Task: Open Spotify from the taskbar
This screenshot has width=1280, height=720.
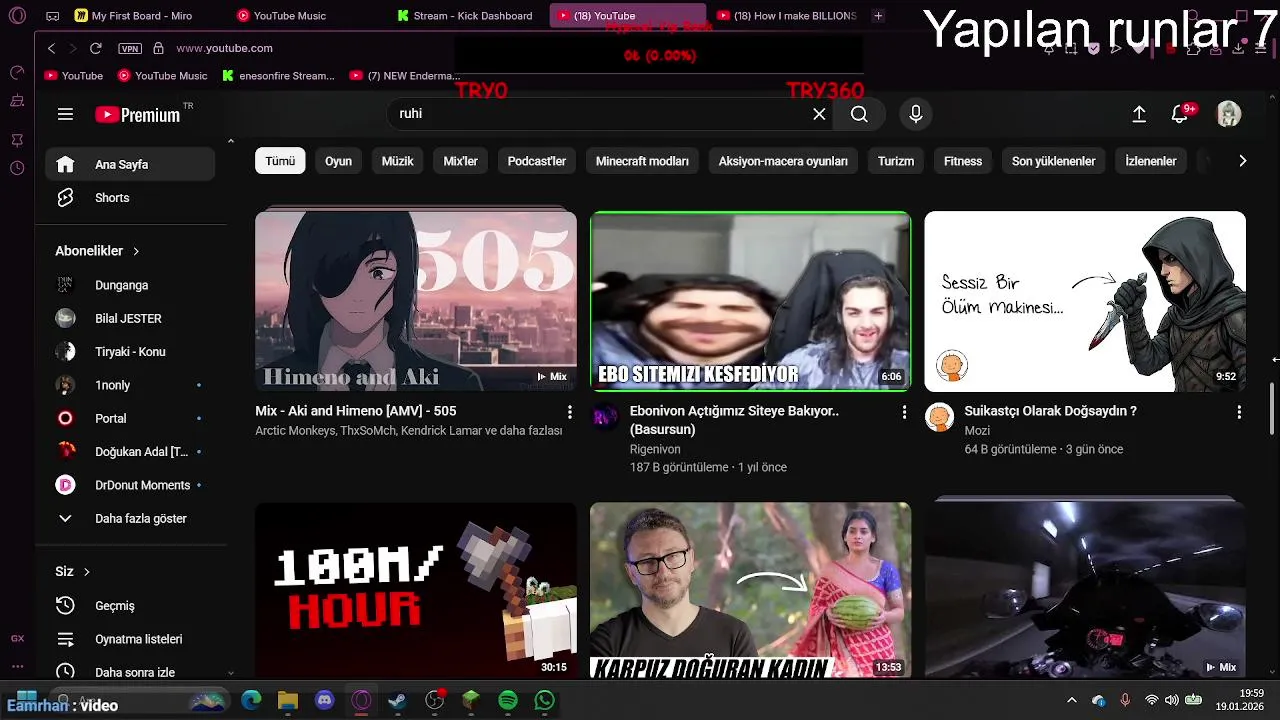Action: [508, 700]
